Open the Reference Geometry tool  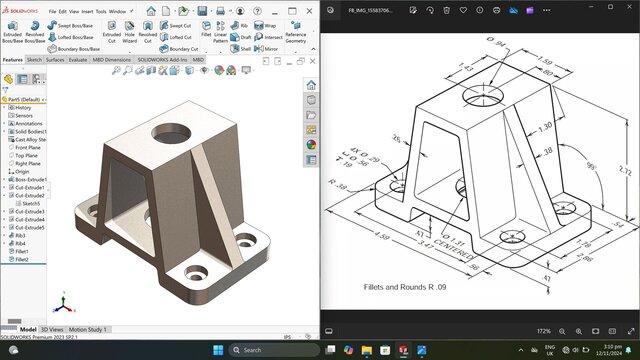(x=296, y=31)
